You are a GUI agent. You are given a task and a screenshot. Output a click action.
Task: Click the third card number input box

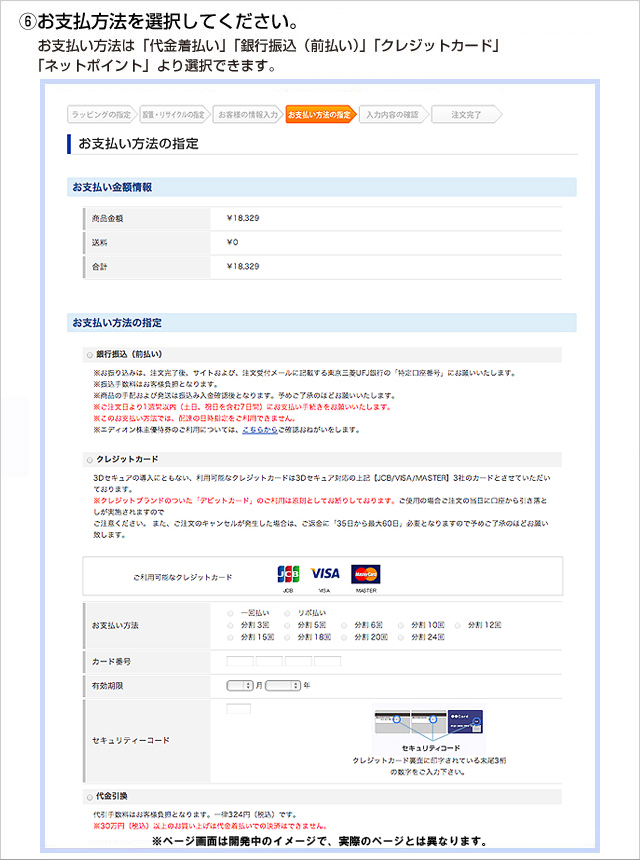tap(298, 661)
